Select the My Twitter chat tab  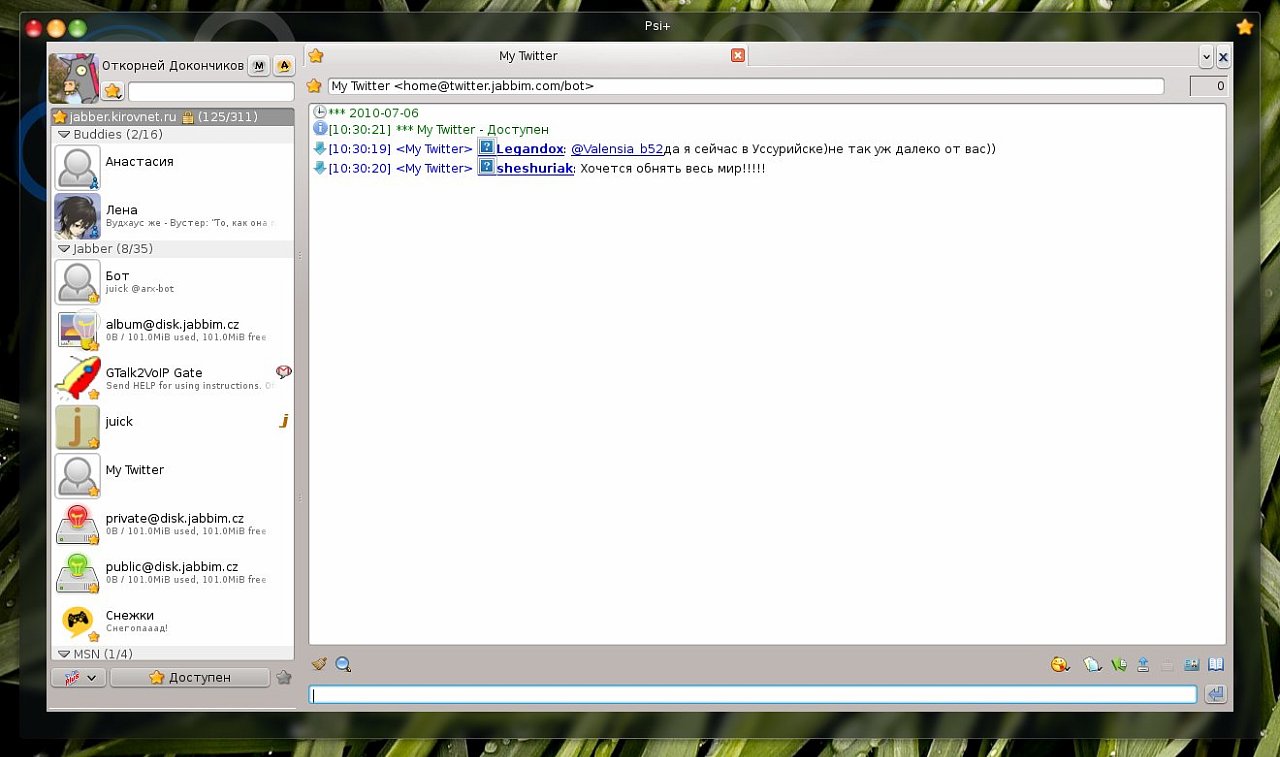point(528,56)
